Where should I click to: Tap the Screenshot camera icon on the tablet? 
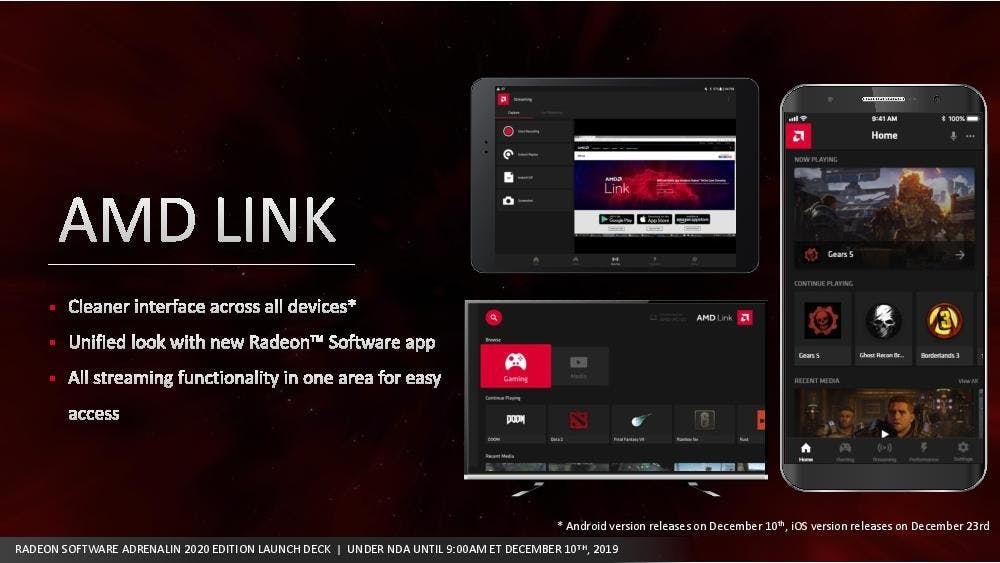tap(508, 200)
